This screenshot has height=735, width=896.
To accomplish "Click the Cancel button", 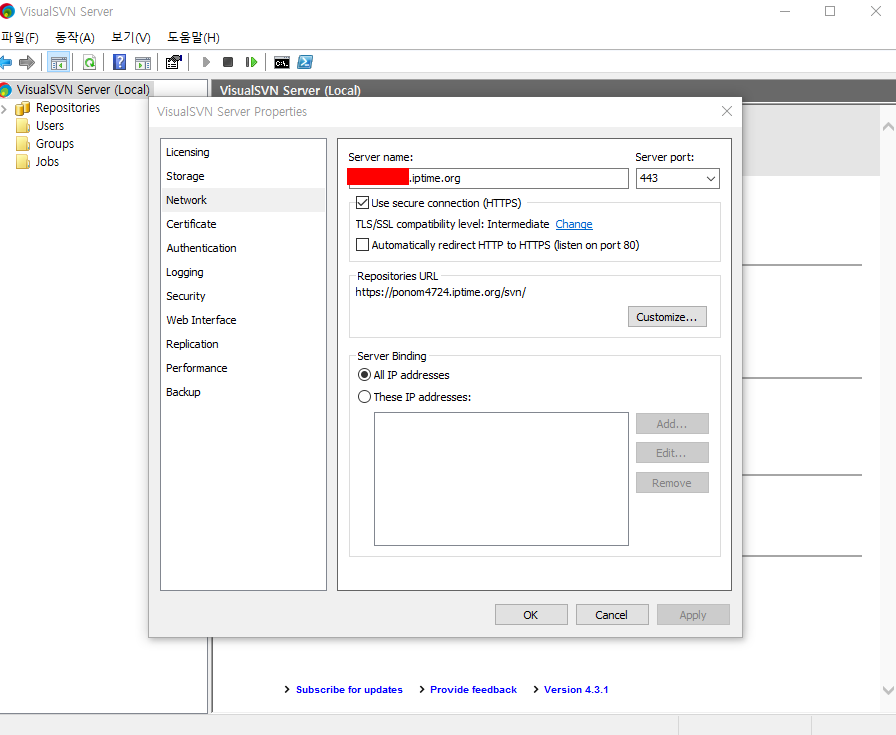I will (x=611, y=614).
